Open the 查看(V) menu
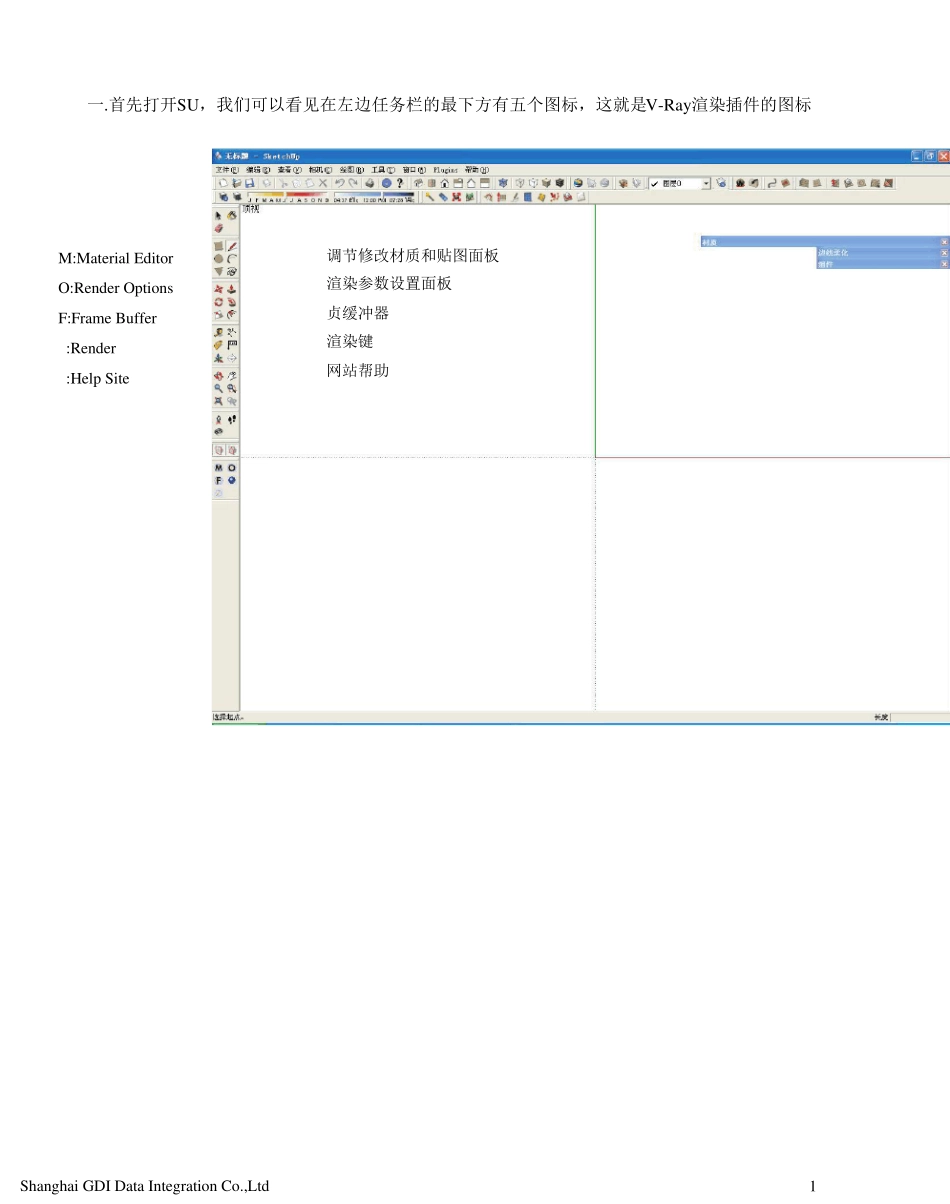This screenshot has height=1204, width=950. [x=290, y=170]
